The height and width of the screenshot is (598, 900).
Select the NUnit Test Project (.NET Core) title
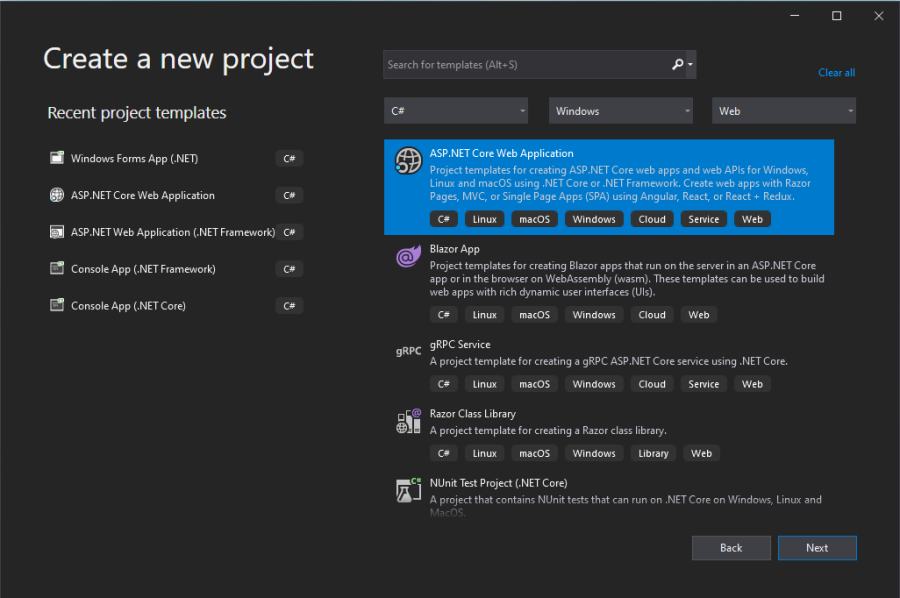tap(498, 483)
